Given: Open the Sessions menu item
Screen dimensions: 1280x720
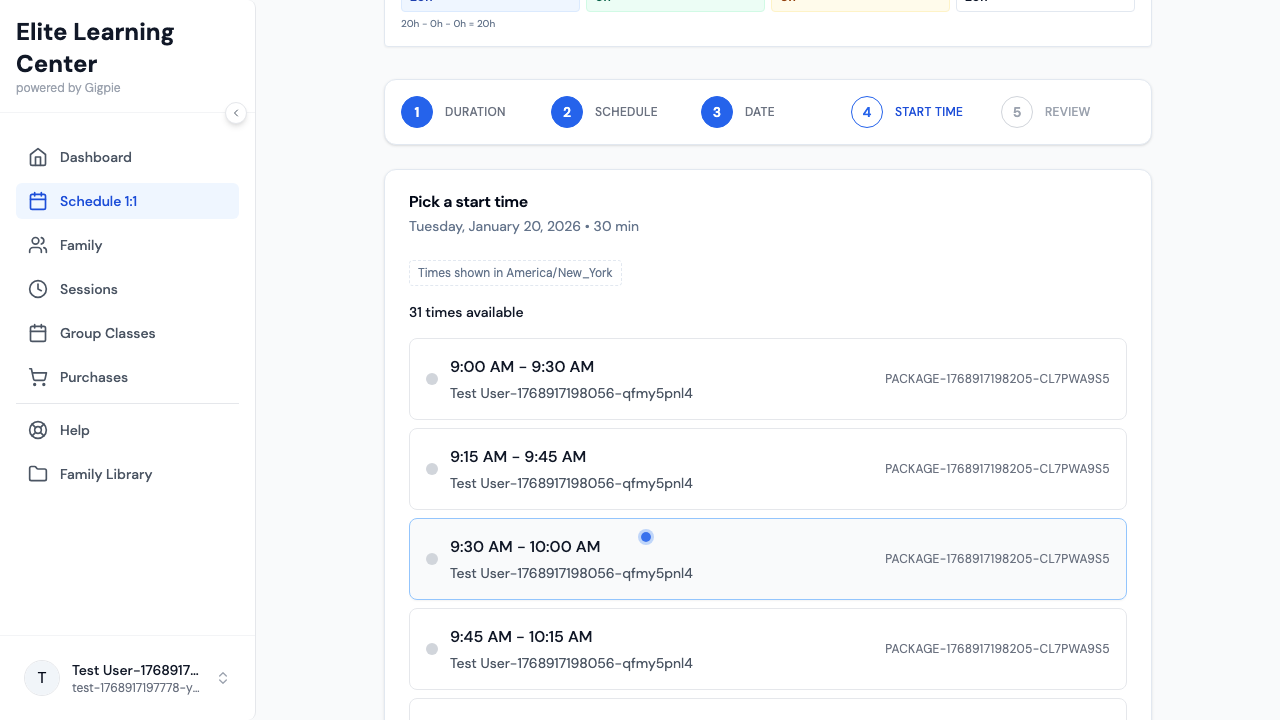Looking at the screenshot, I should (89, 289).
